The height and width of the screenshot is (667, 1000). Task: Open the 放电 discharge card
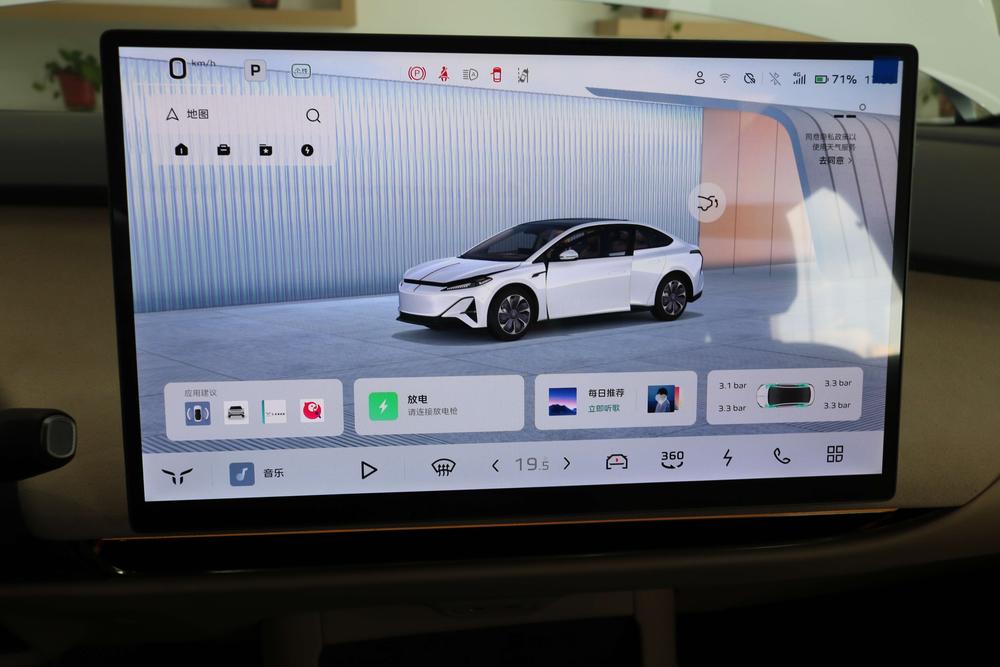point(439,405)
